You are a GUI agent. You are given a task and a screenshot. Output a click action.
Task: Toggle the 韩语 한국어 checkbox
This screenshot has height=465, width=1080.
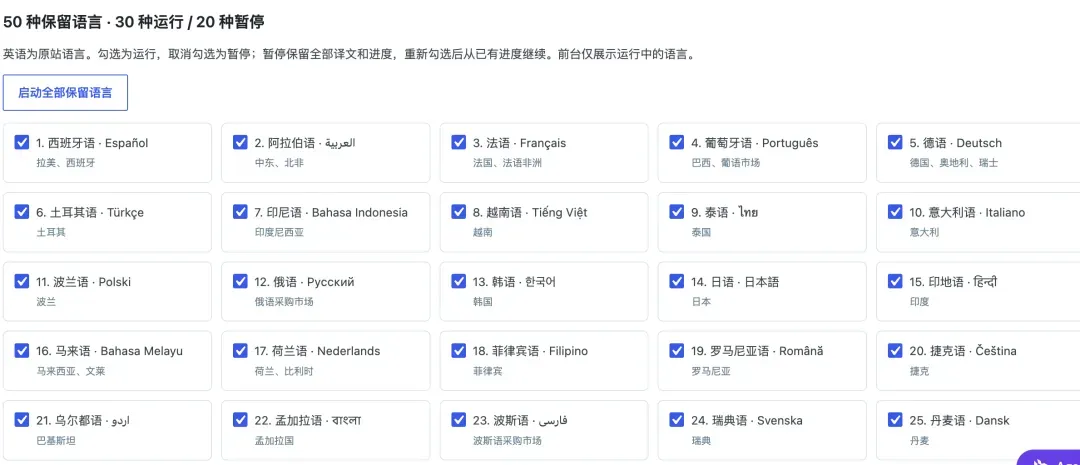[458, 281]
